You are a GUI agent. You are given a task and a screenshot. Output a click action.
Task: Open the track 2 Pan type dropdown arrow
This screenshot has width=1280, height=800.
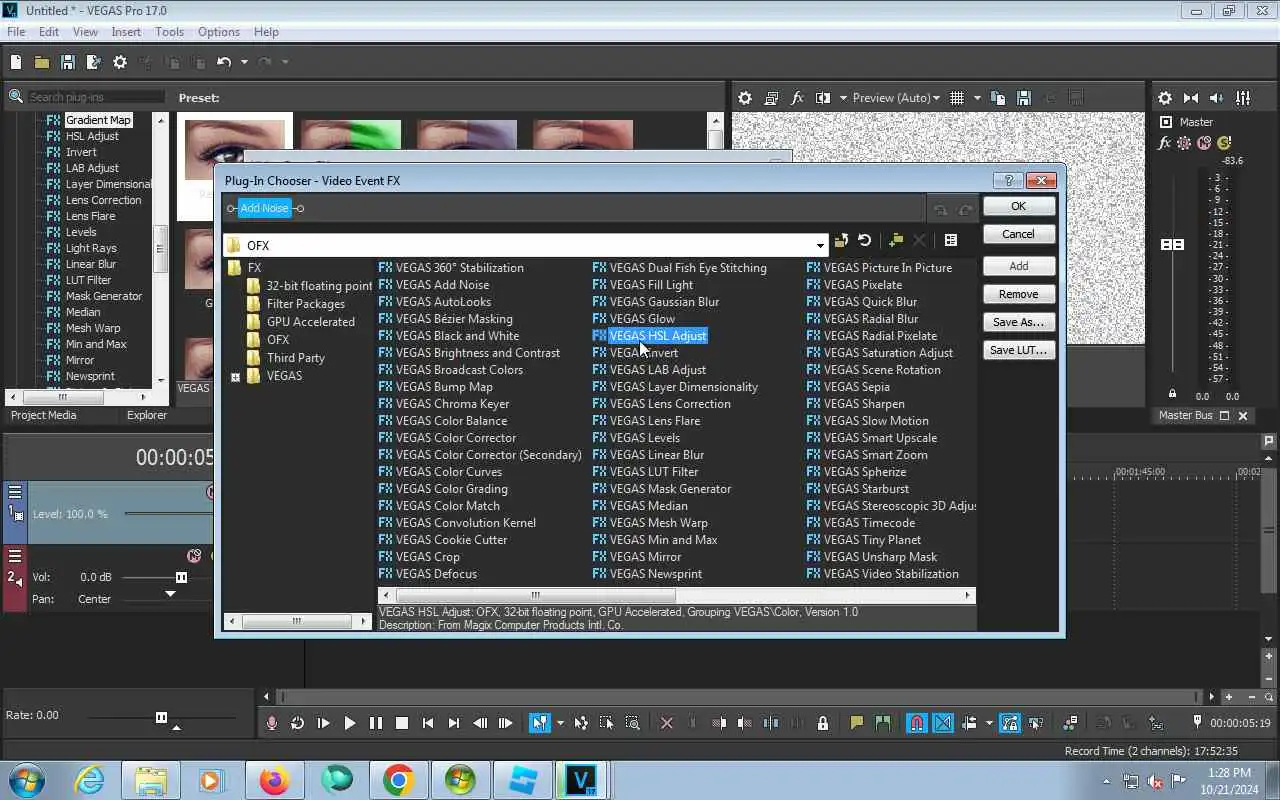[170, 594]
